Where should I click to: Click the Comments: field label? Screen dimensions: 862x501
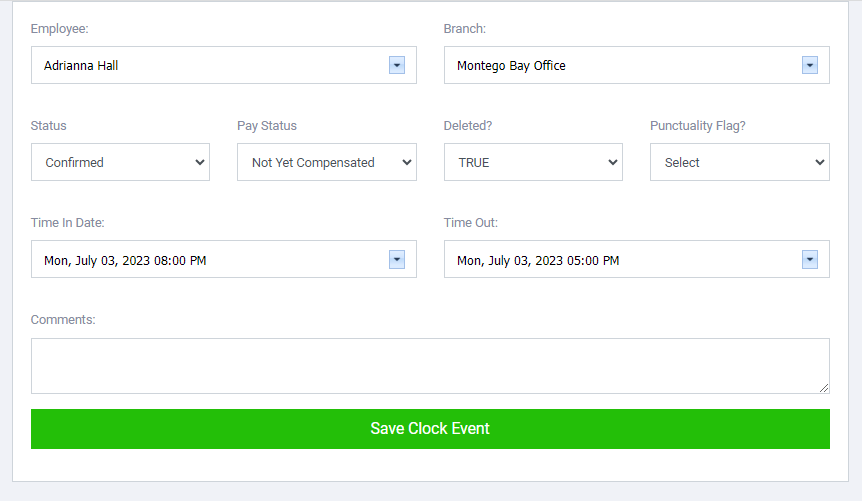(63, 320)
